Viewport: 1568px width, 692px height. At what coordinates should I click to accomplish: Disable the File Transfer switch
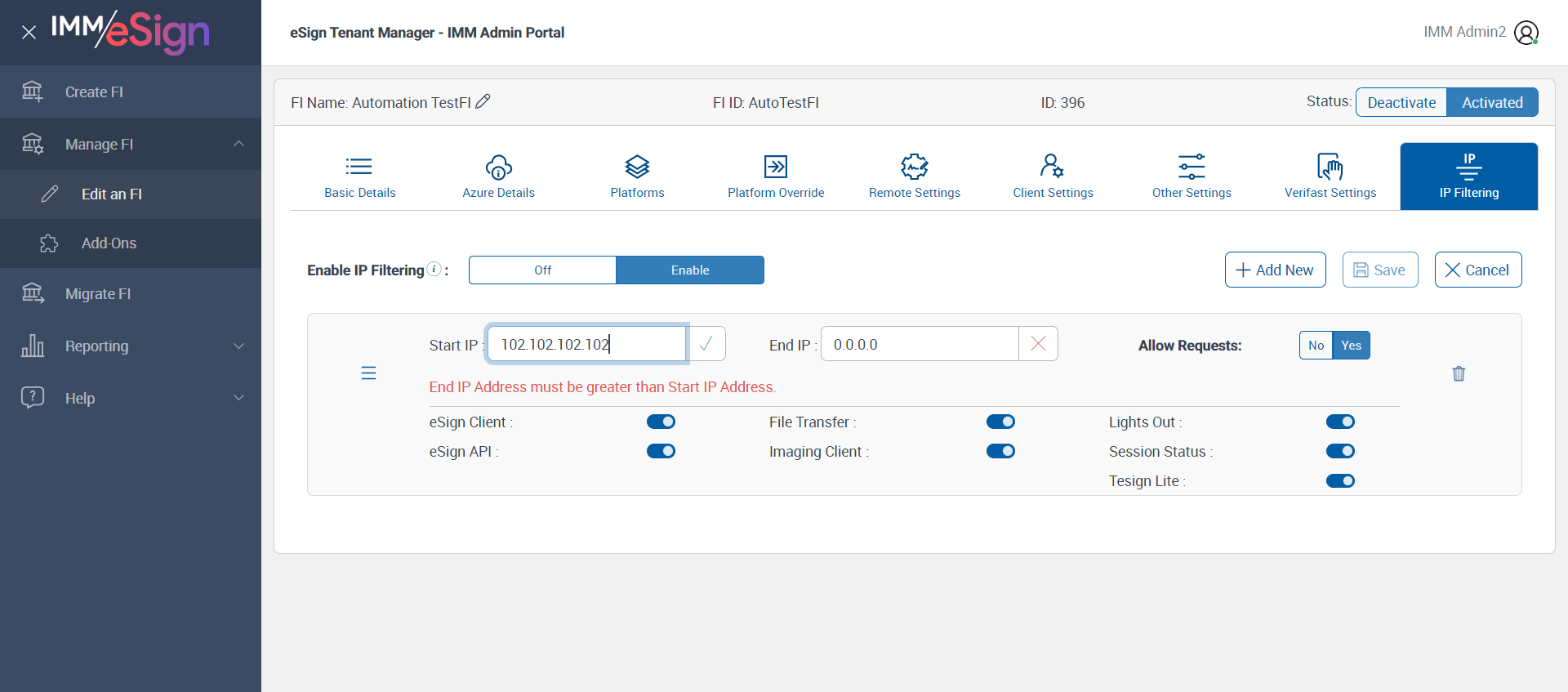pyautogui.click(x=1000, y=422)
